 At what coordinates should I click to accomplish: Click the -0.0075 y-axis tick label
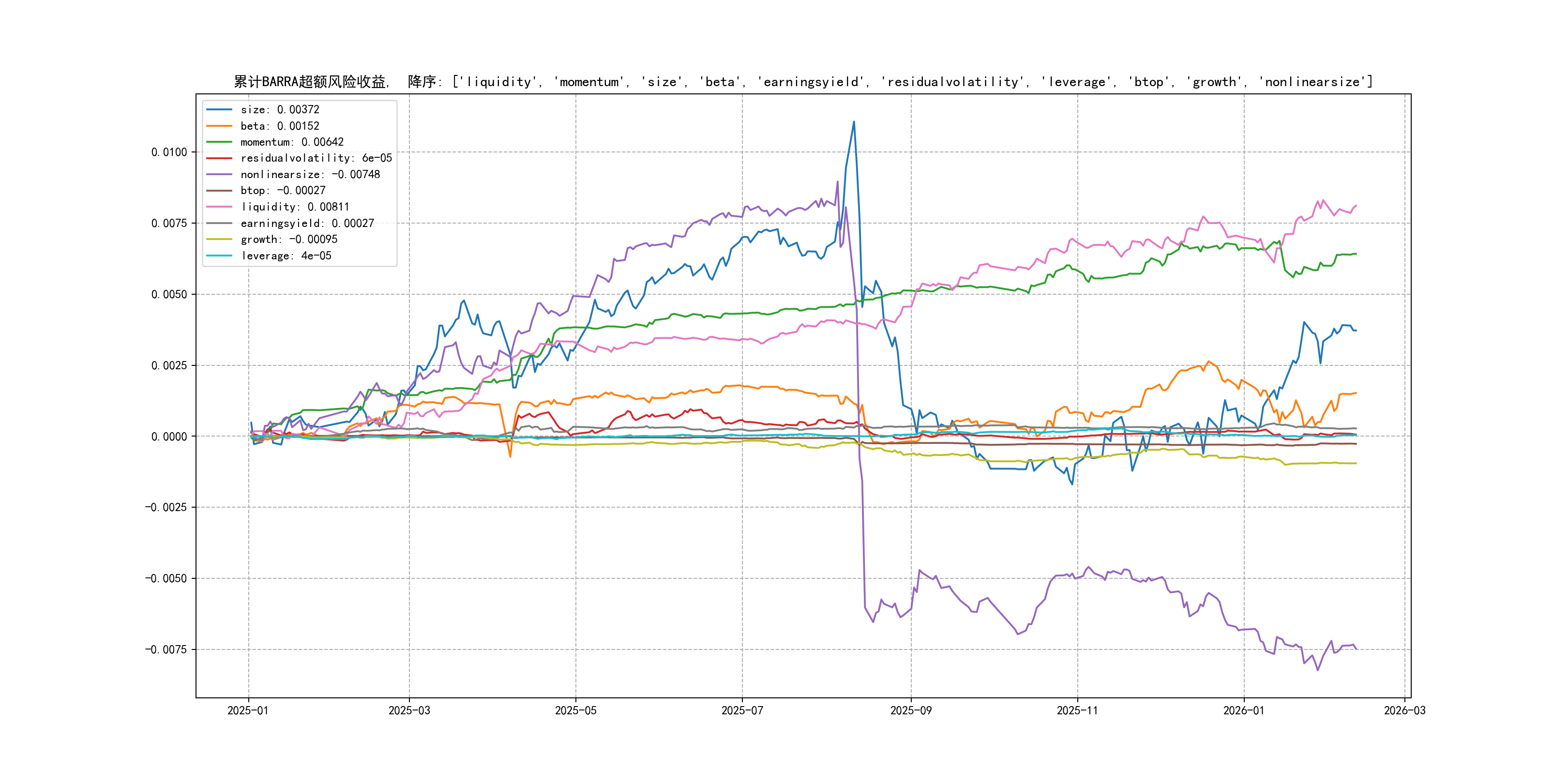tap(166, 649)
